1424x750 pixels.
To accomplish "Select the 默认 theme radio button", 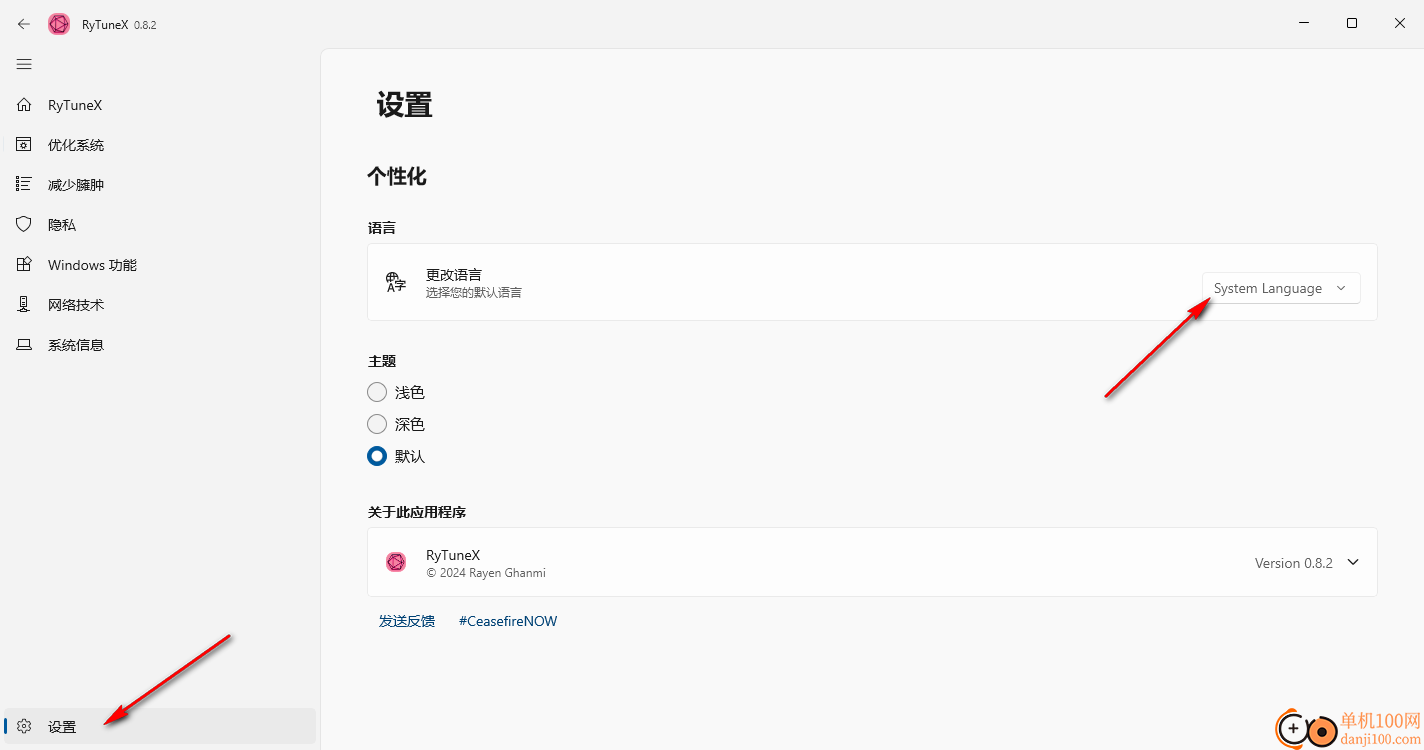I will click(x=377, y=456).
